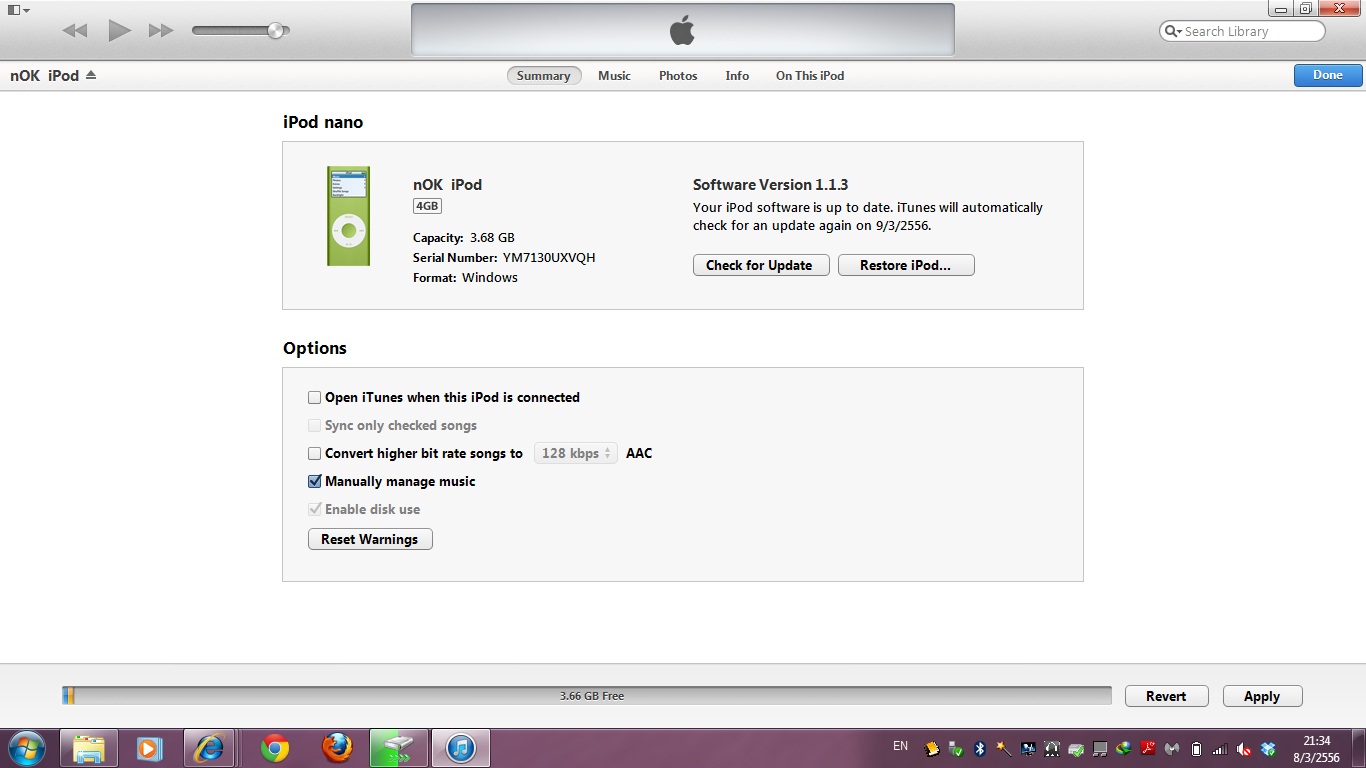The image size is (1366, 768).
Task: Click the Internet Download Manager tray icon
Action: point(1124,748)
